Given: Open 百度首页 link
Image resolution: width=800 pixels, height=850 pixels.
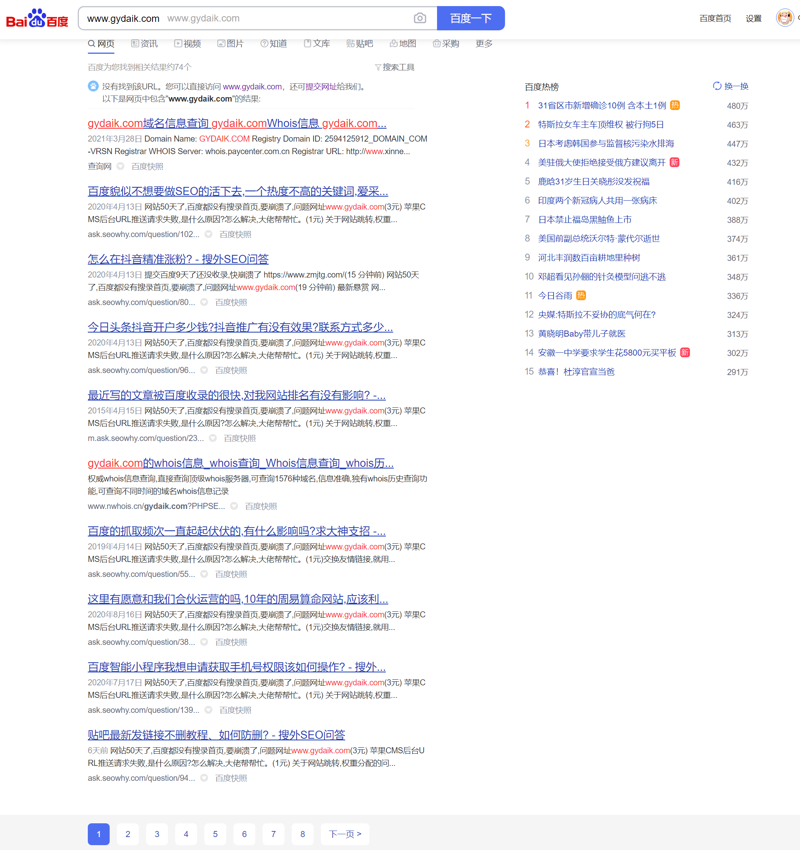Looking at the screenshot, I should [x=715, y=18].
